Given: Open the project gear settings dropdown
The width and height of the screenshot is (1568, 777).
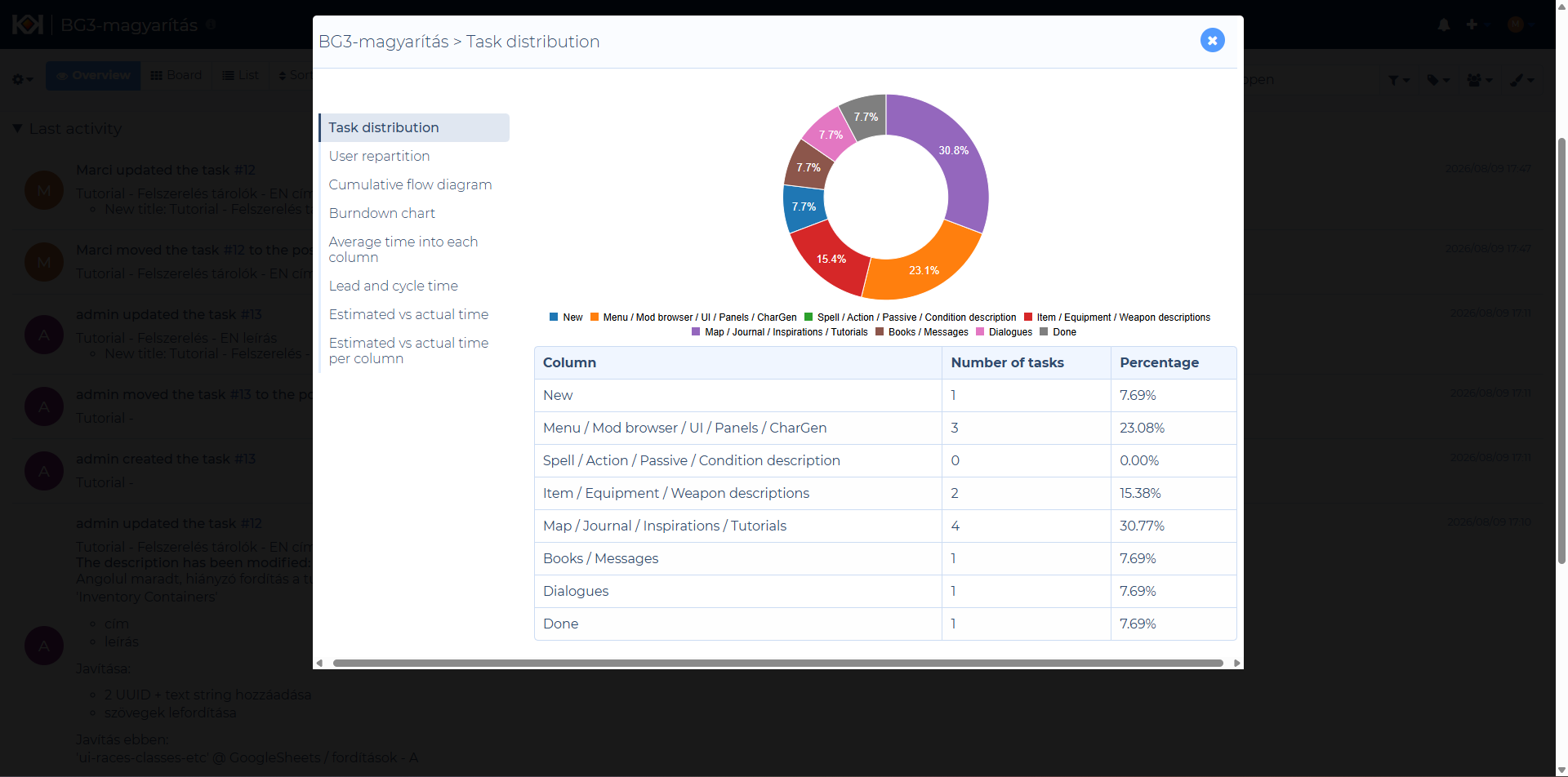Looking at the screenshot, I should [23, 79].
